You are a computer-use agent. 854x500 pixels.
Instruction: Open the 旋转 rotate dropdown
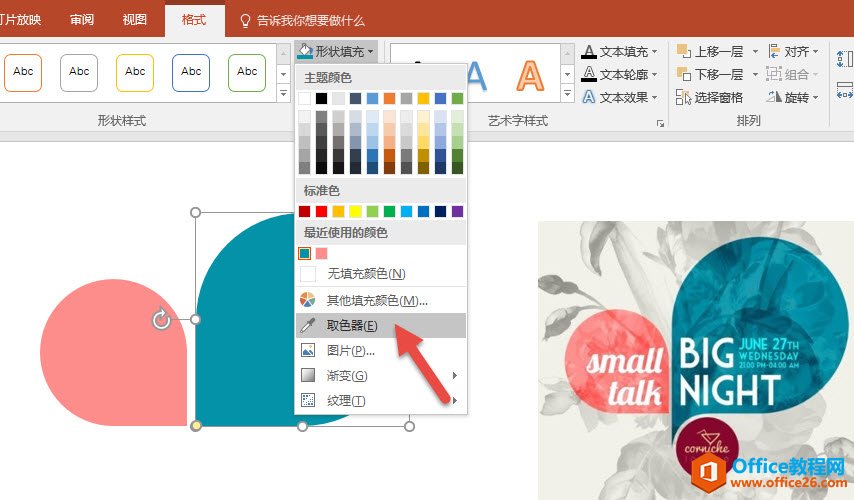(794, 97)
